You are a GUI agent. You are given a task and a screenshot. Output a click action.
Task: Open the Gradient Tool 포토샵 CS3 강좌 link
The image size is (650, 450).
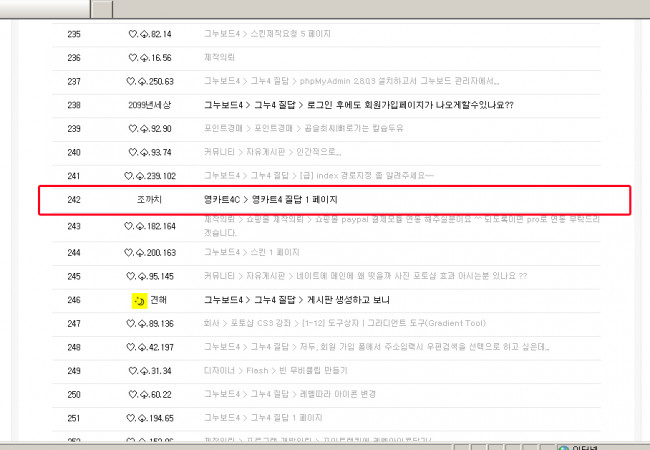(x=345, y=323)
